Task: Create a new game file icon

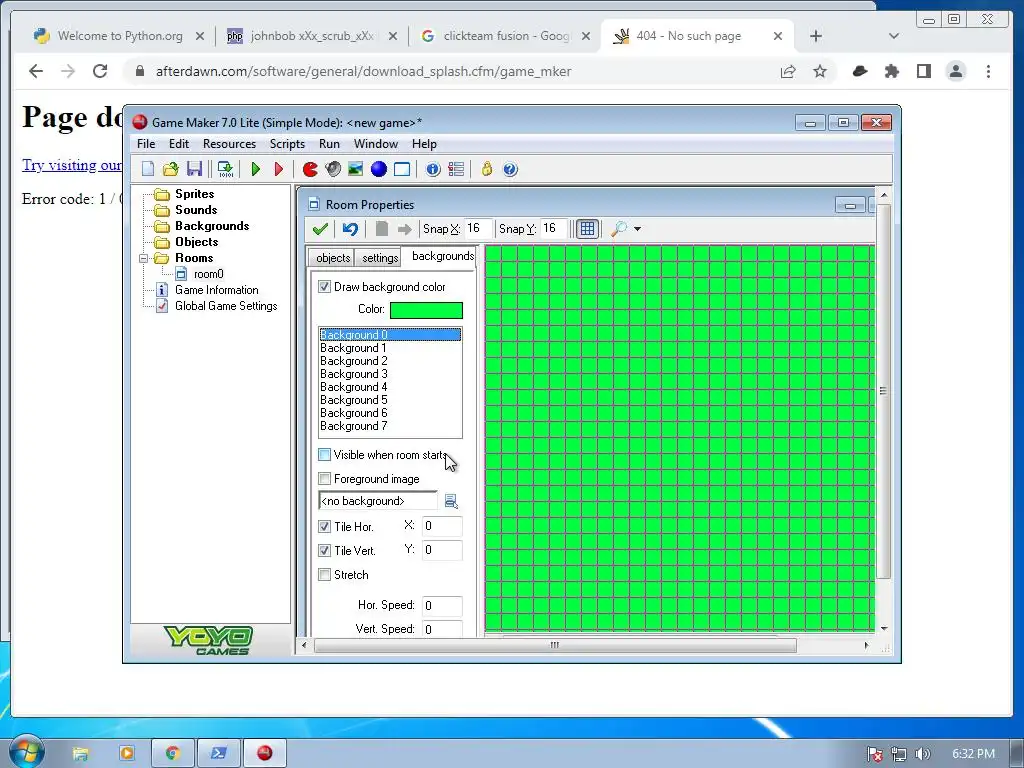Action: 148,169
